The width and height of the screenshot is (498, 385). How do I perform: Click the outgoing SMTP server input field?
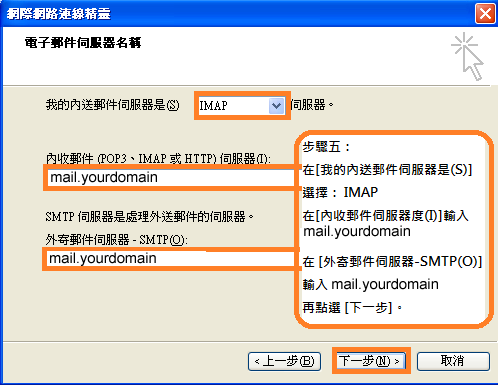170,259
